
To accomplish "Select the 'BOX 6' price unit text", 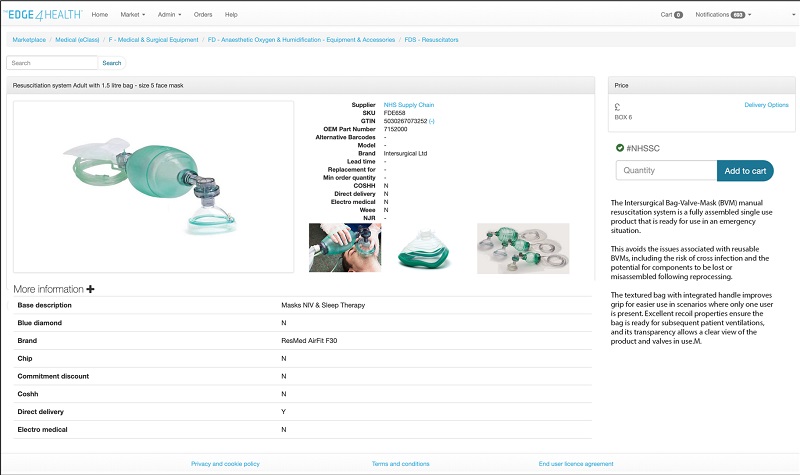I will pos(623,117).
